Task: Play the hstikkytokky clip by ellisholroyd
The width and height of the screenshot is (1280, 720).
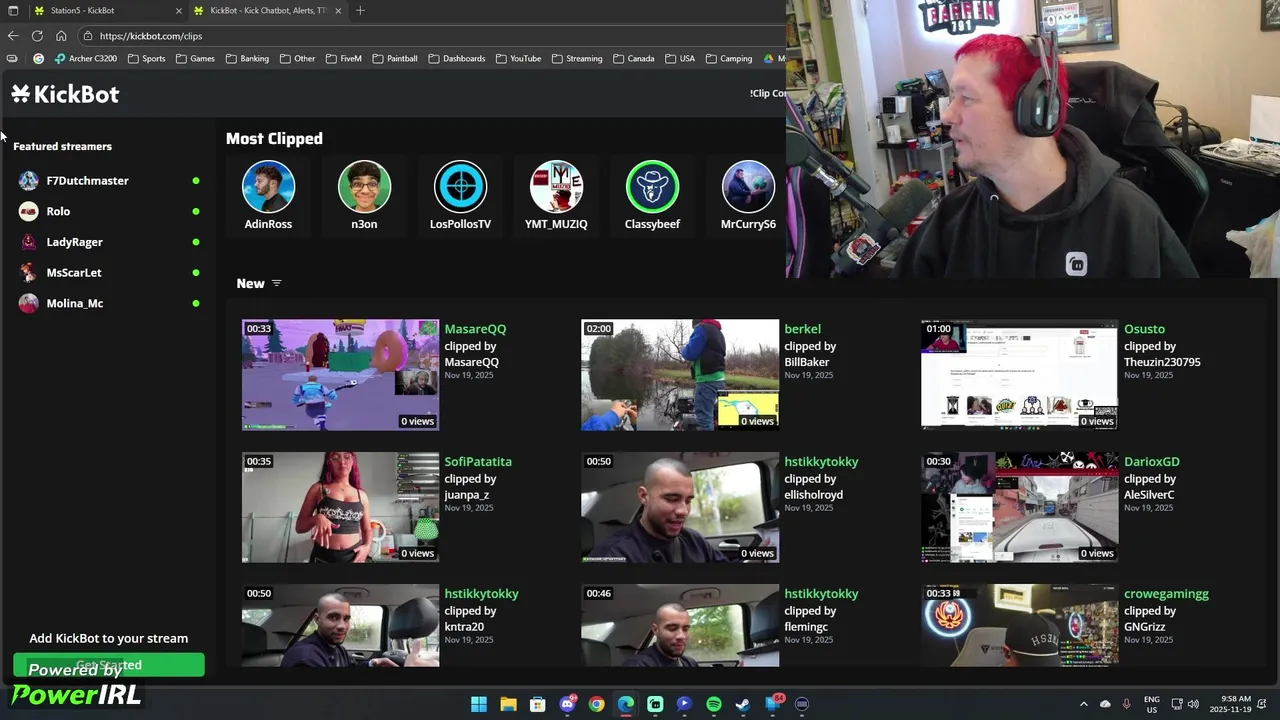Action: tap(680, 507)
